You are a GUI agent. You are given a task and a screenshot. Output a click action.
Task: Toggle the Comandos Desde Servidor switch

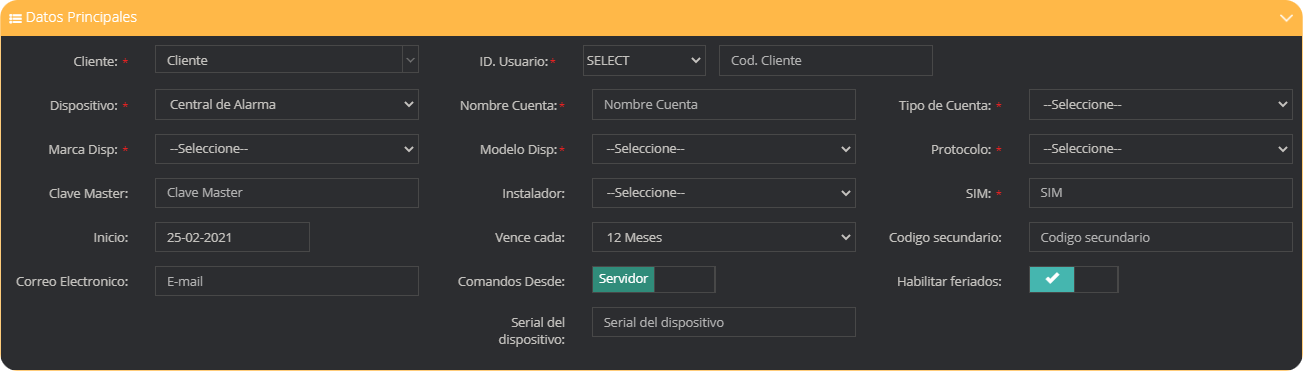(x=654, y=279)
